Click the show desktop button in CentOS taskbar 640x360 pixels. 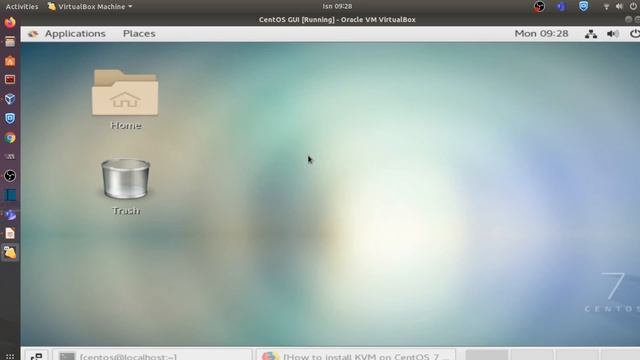36,356
